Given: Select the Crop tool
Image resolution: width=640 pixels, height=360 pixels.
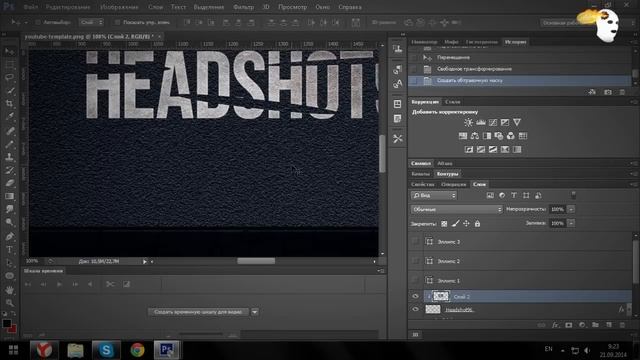Looking at the screenshot, I should click(x=10, y=104).
